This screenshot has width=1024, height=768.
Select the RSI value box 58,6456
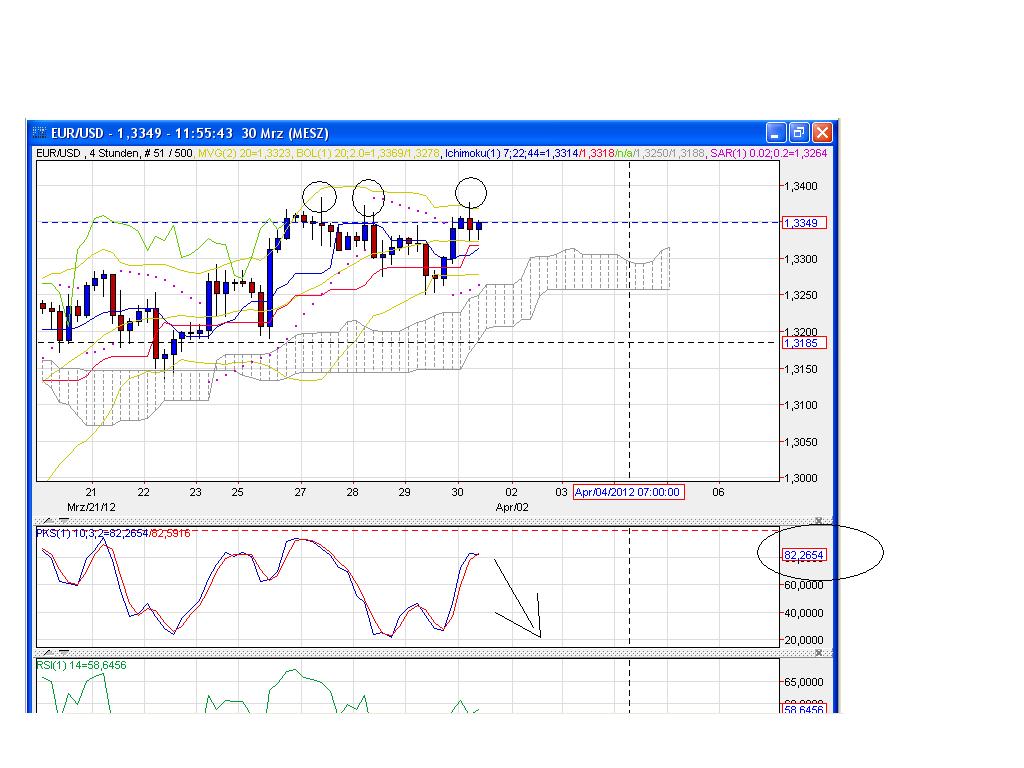807,710
